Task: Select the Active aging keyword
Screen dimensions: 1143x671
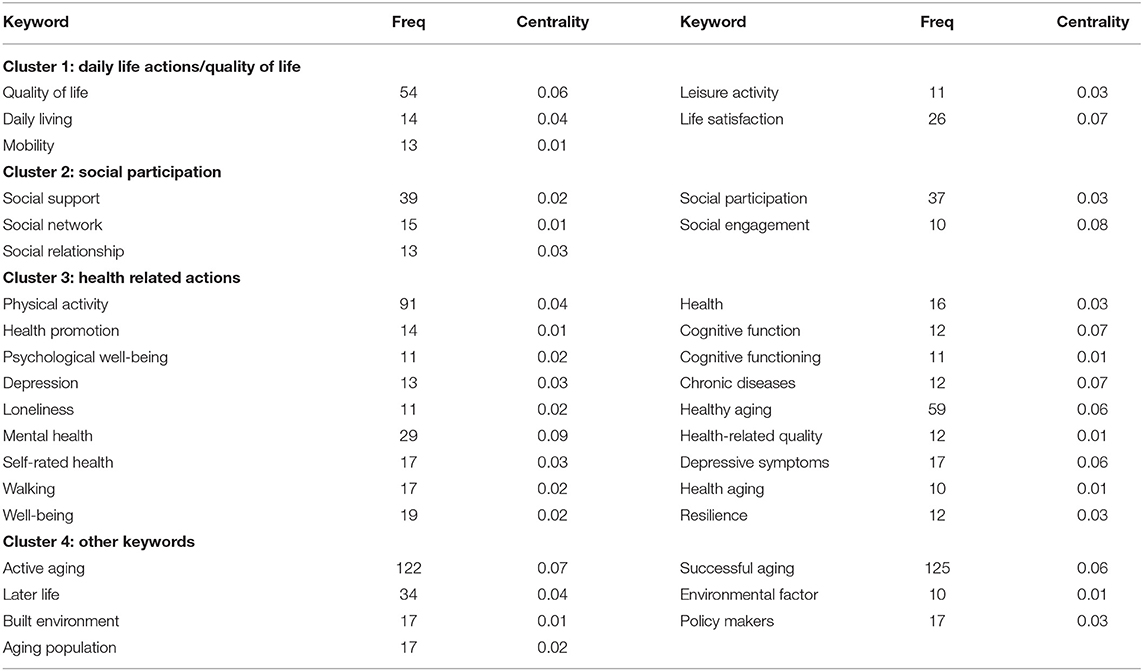Action: tap(44, 568)
